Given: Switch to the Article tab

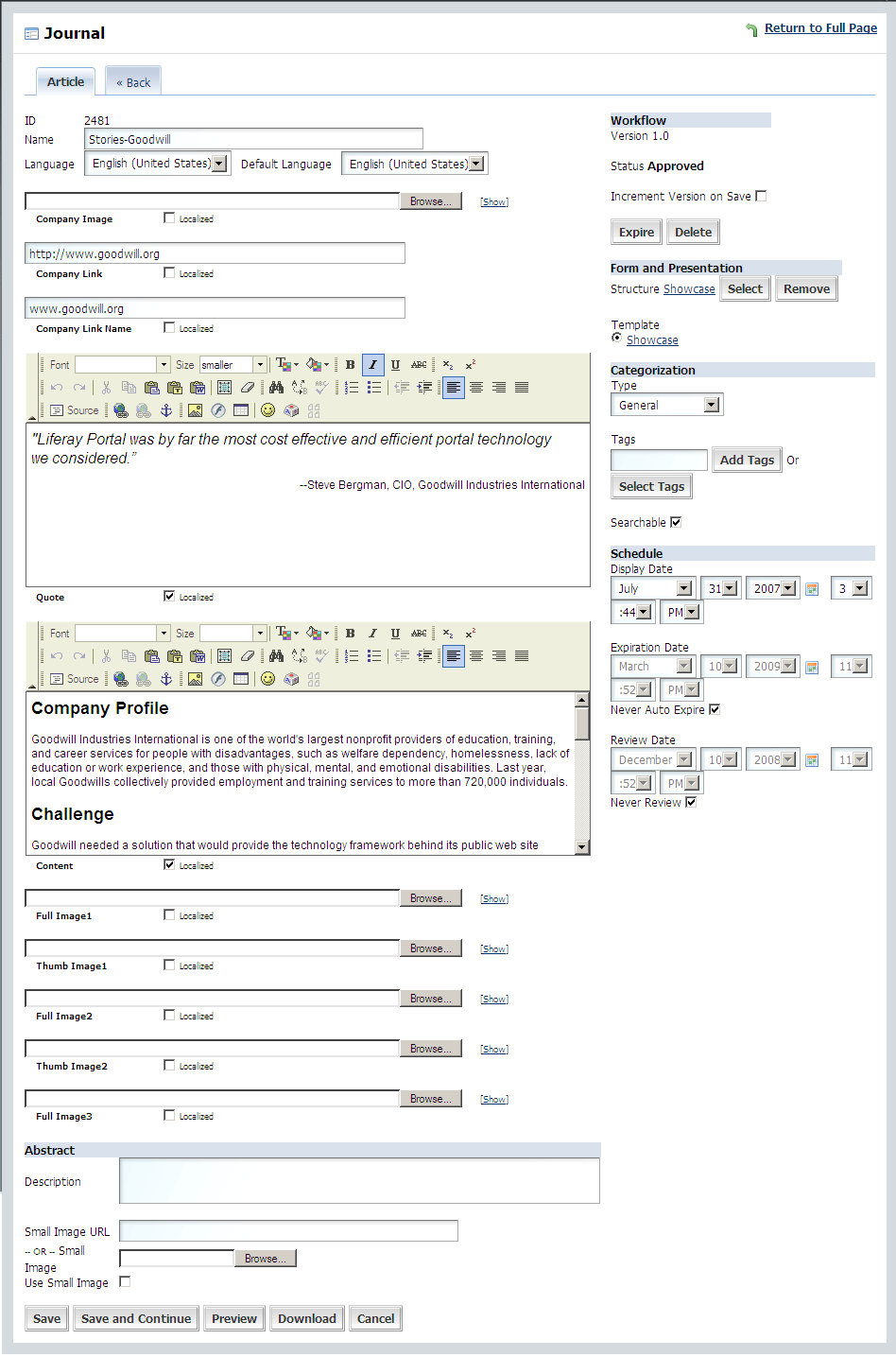Looking at the screenshot, I should click(66, 82).
